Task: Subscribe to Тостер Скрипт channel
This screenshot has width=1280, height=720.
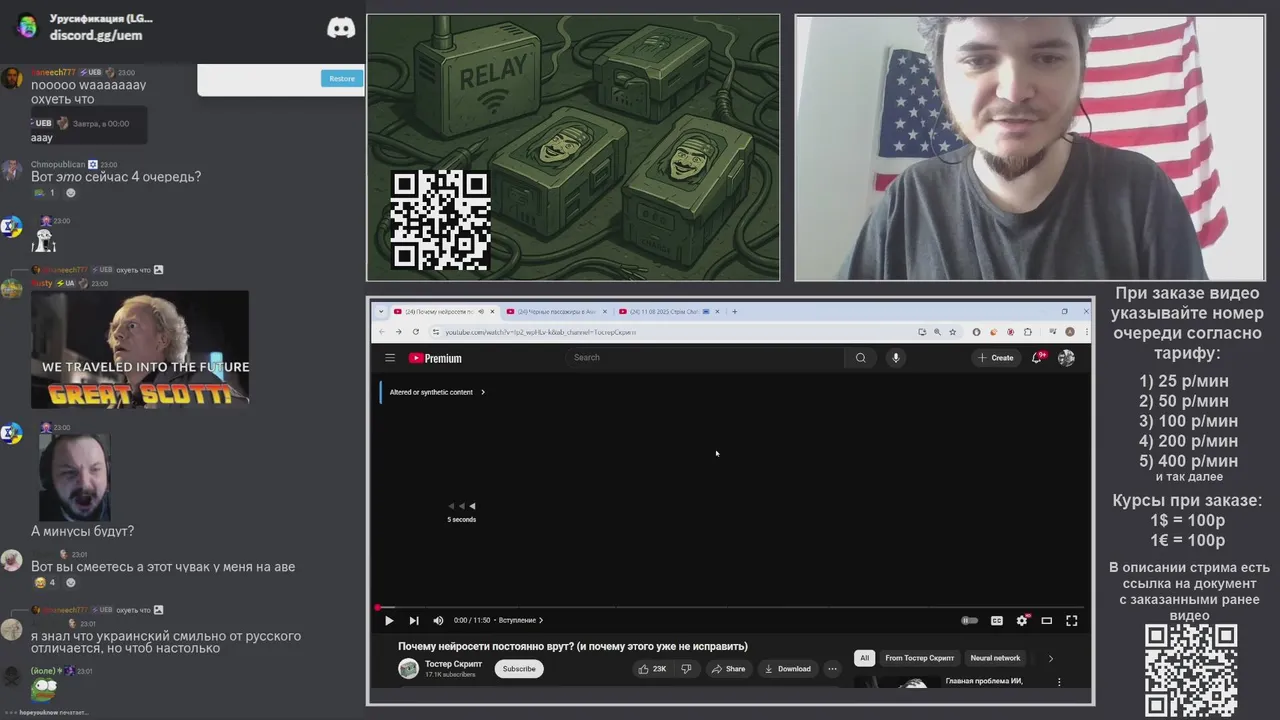Action: click(x=519, y=669)
